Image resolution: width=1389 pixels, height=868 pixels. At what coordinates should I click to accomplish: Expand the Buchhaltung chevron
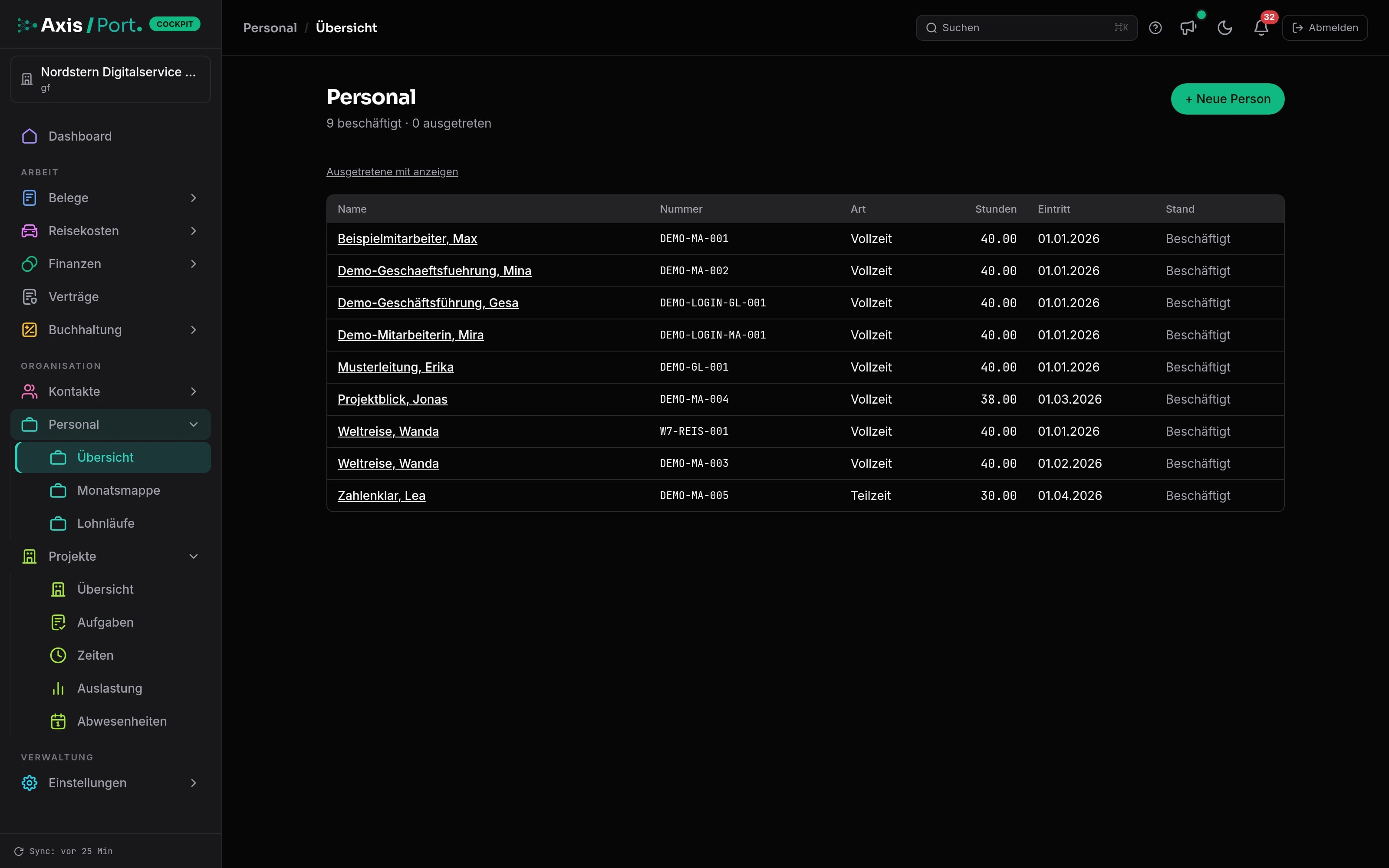click(x=194, y=329)
